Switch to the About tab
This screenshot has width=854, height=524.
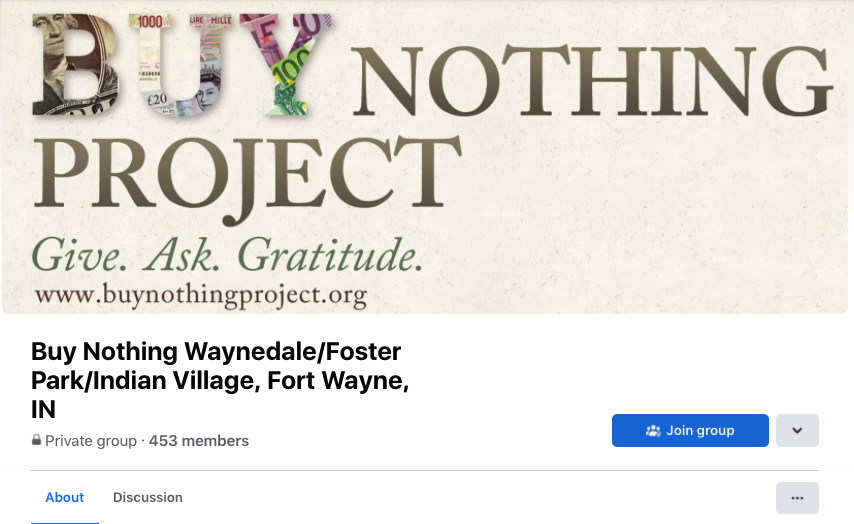click(x=65, y=497)
